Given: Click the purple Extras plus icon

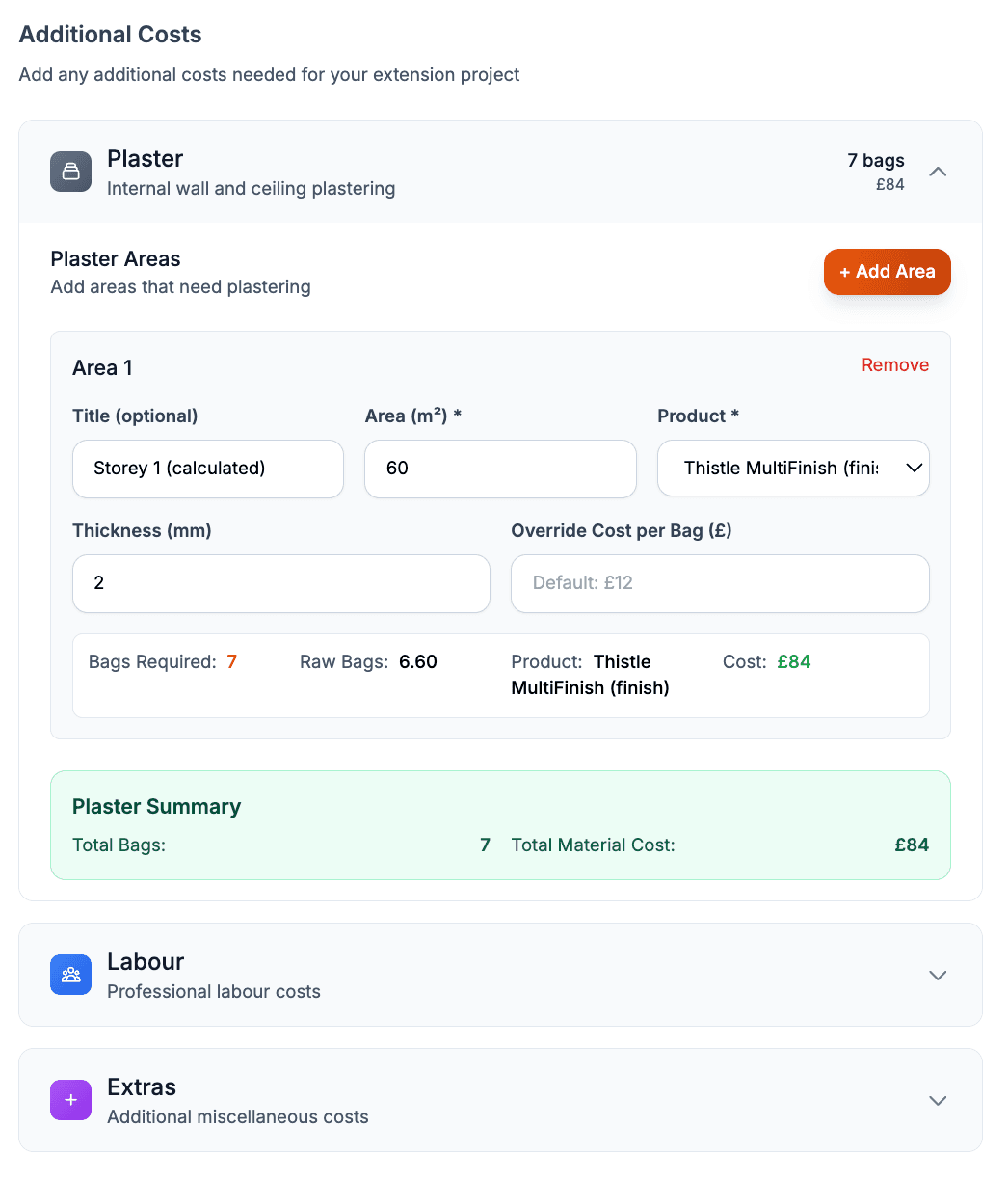Looking at the screenshot, I should [x=70, y=1100].
